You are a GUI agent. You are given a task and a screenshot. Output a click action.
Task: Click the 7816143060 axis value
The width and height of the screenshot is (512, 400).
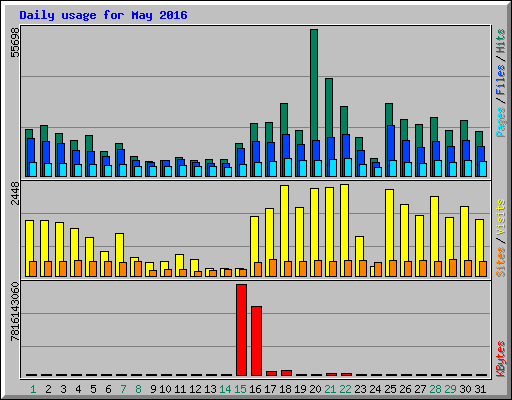(x=15, y=312)
